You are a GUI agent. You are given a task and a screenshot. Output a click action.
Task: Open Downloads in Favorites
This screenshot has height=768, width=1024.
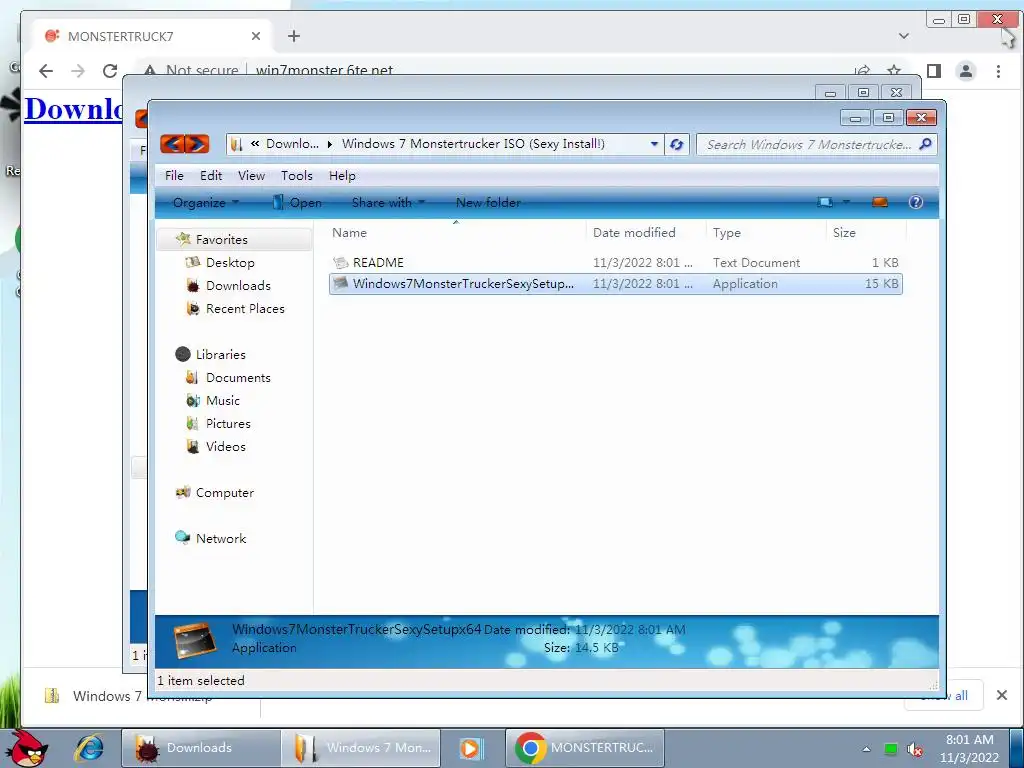[238, 285]
